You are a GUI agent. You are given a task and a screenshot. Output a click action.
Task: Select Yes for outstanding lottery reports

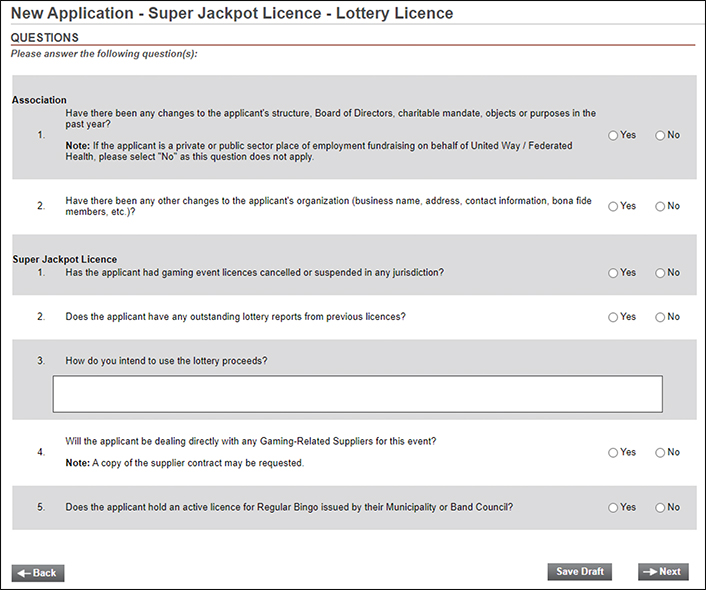click(613, 317)
